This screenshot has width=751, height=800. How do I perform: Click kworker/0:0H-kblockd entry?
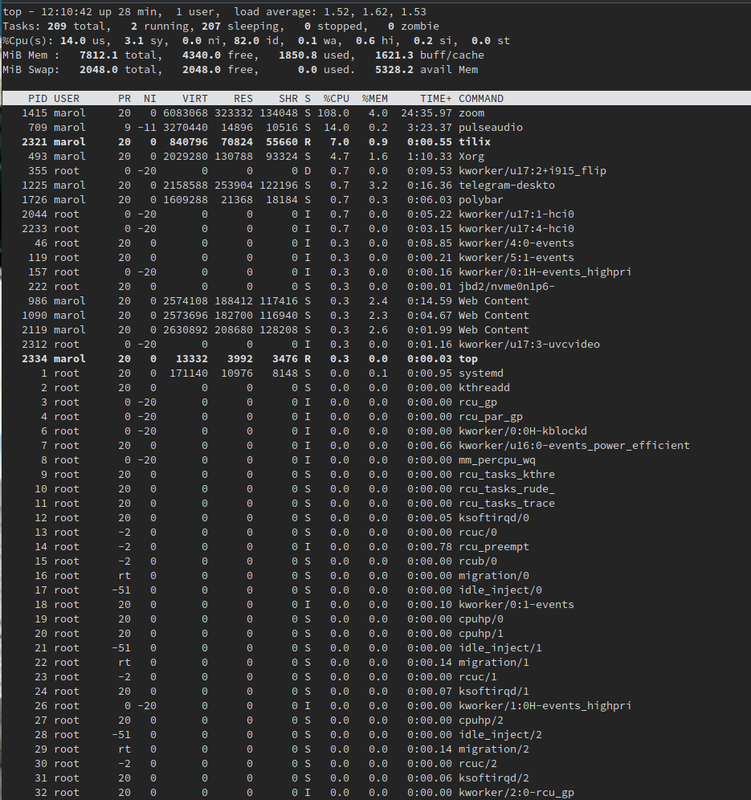click(x=377, y=431)
